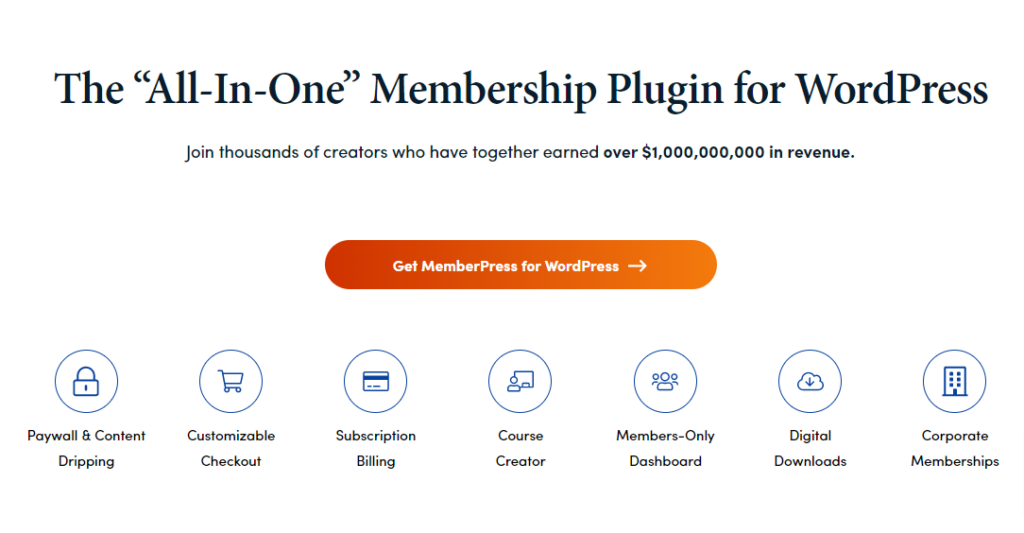
Task: Open the Paywall & Content Dripping label
Action: coord(86,448)
